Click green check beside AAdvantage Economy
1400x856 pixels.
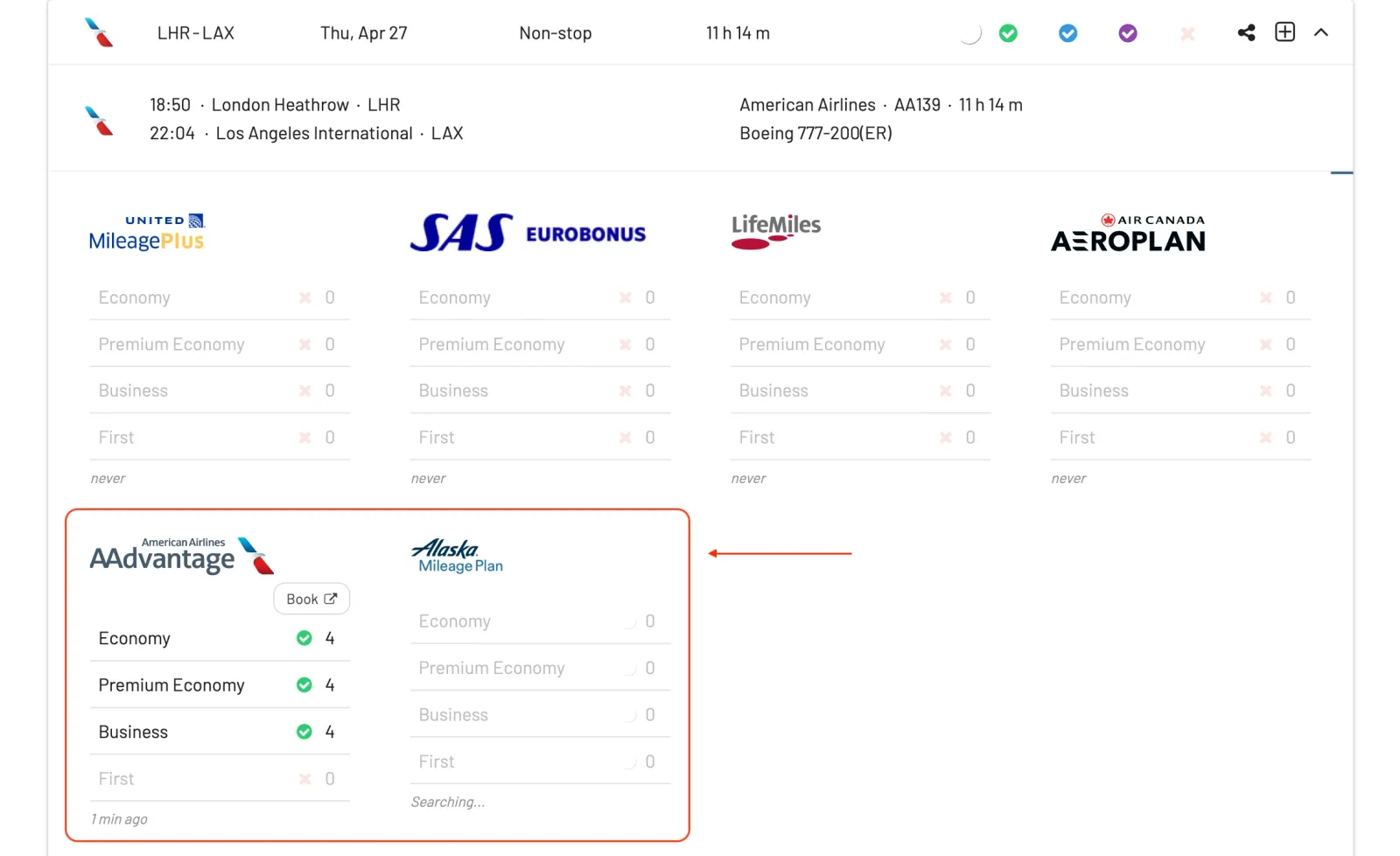(304, 638)
